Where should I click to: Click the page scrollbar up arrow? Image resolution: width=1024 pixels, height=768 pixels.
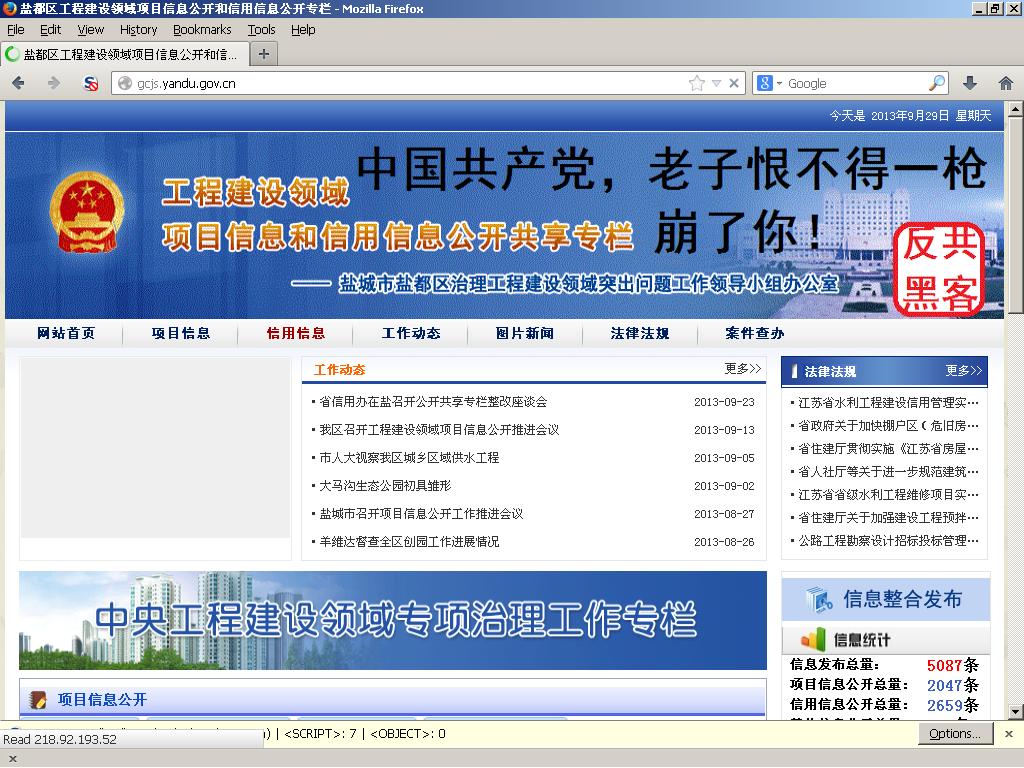pyautogui.click(x=1015, y=108)
